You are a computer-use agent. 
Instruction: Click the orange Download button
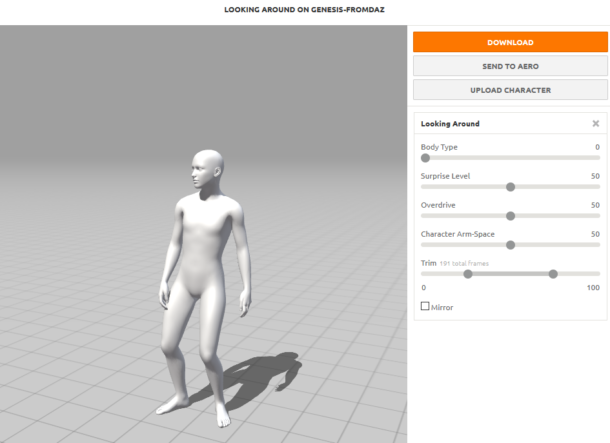click(x=510, y=42)
